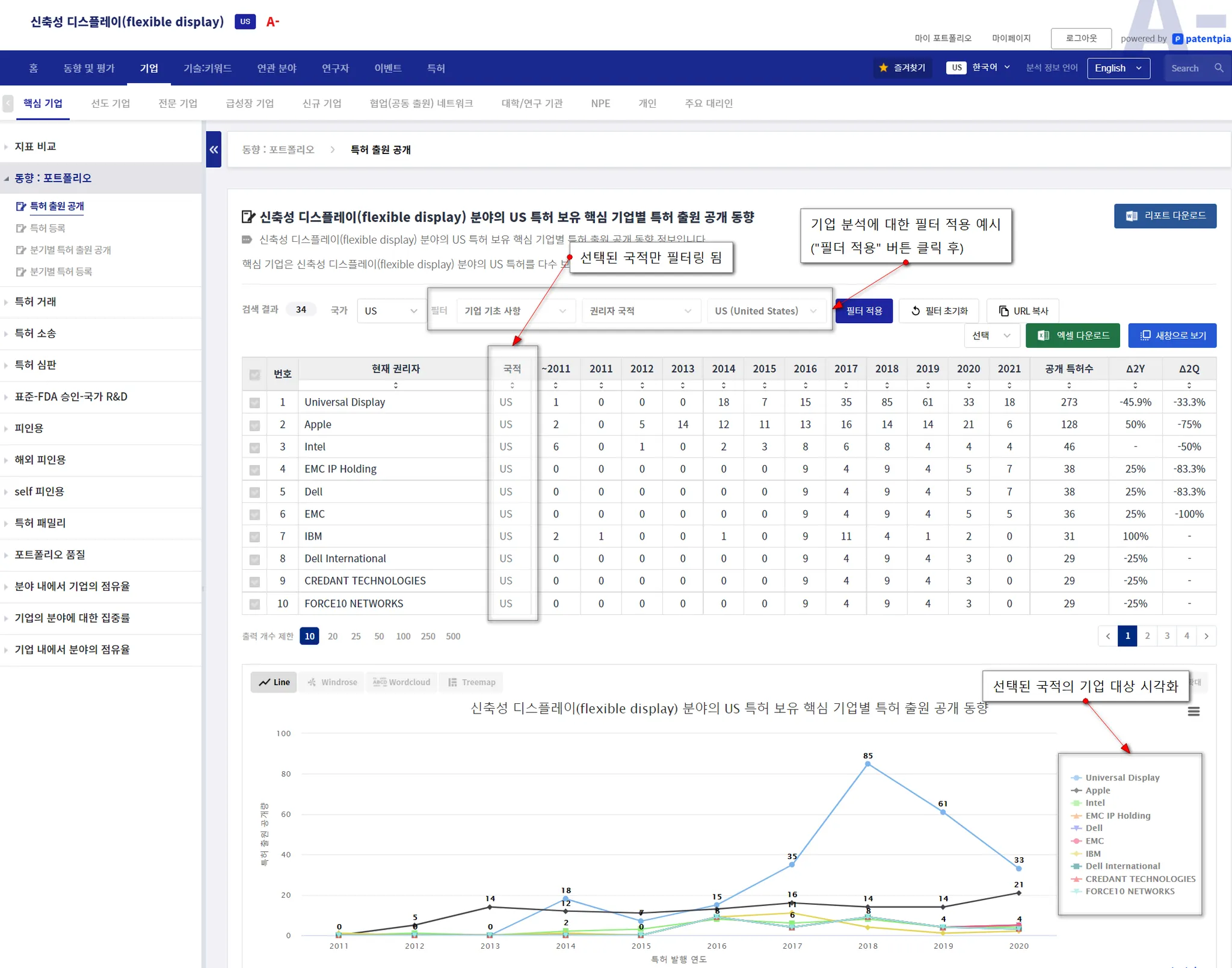Toggle the checkbox for the Universal Display row
This screenshot has height=968, width=1232.
click(x=254, y=402)
